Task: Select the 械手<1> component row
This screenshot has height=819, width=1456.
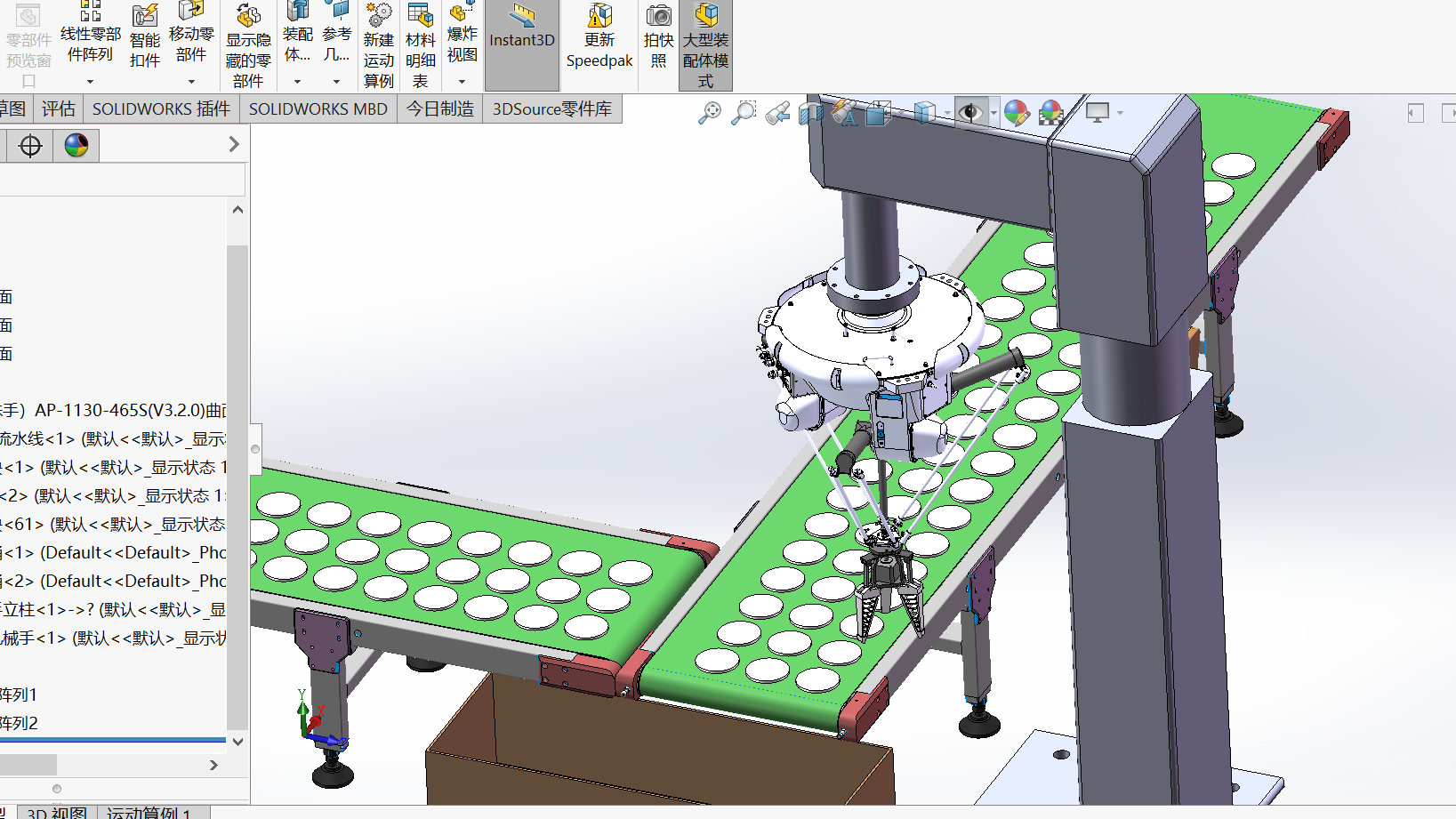Action: (x=113, y=638)
